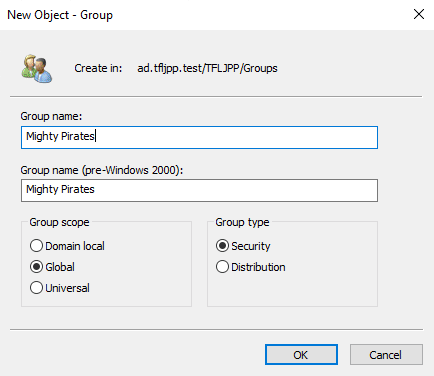Close the New Object - Group dialog

[x=419, y=14]
